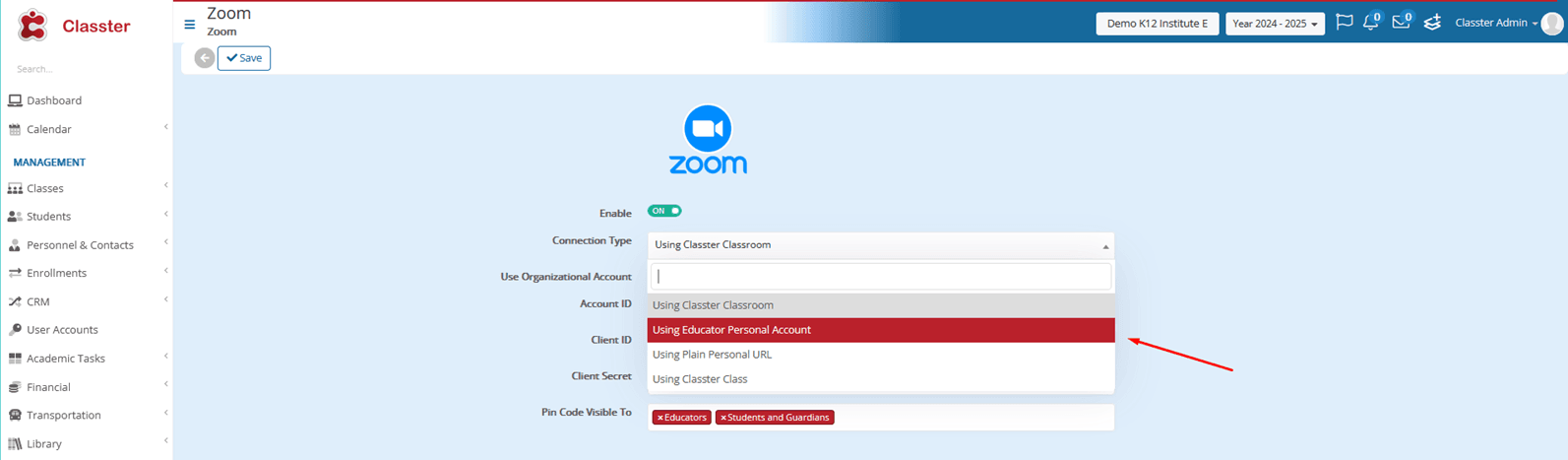Click the Zoom camera logo
The width and height of the screenshot is (1568, 460).
click(x=708, y=139)
